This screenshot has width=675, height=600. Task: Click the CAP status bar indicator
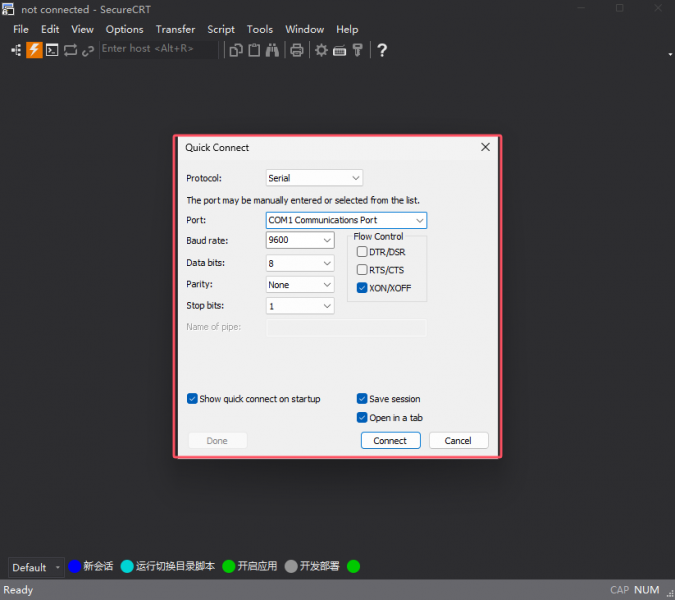619,590
